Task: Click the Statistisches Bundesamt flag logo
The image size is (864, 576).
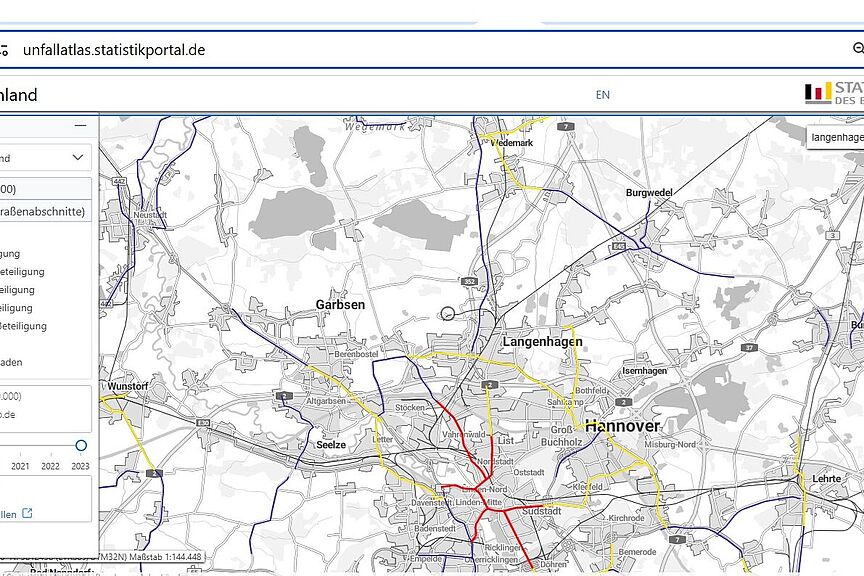Action: pyautogui.click(x=818, y=94)
